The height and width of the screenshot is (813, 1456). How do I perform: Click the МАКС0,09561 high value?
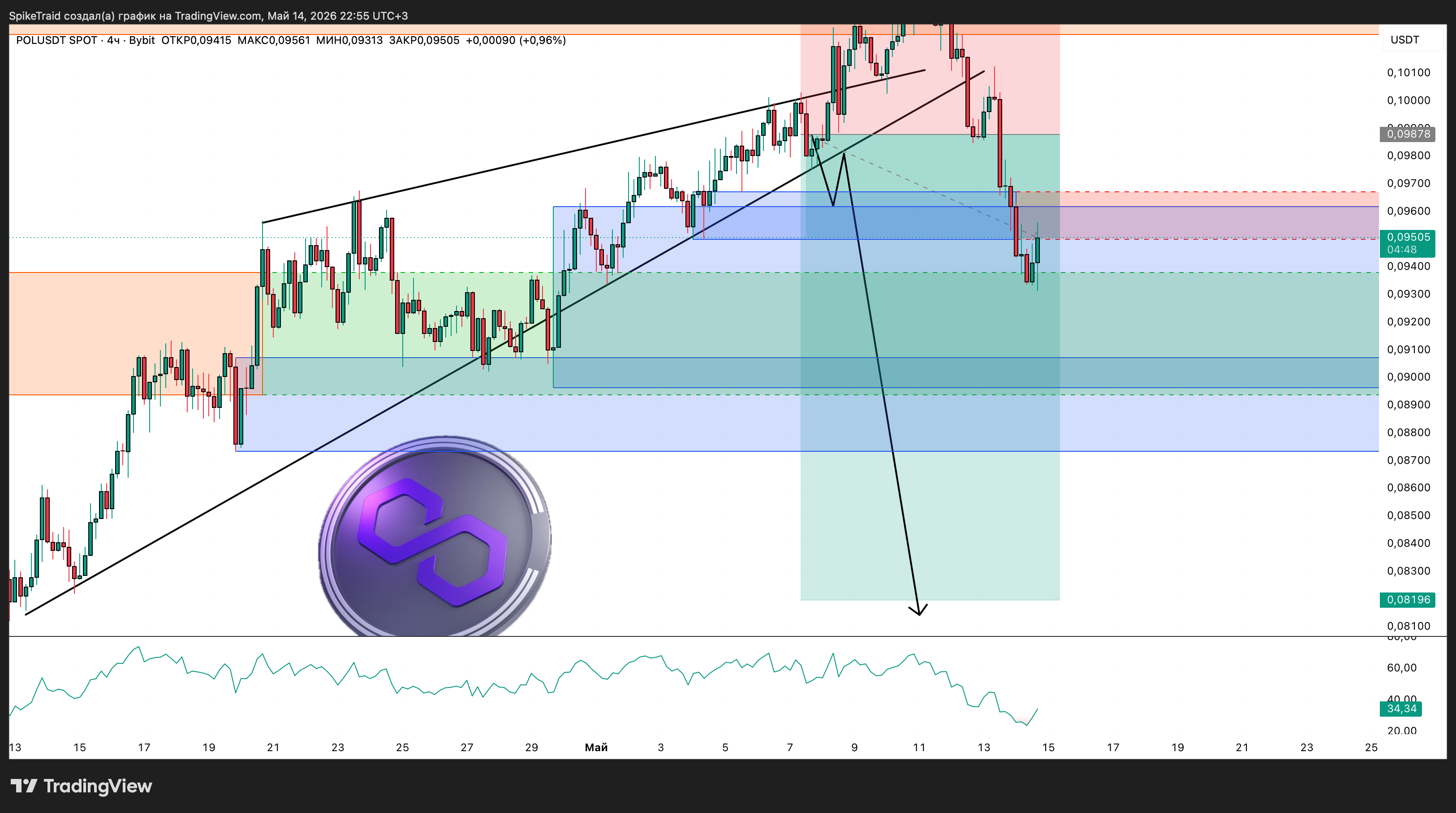[274, 40]
